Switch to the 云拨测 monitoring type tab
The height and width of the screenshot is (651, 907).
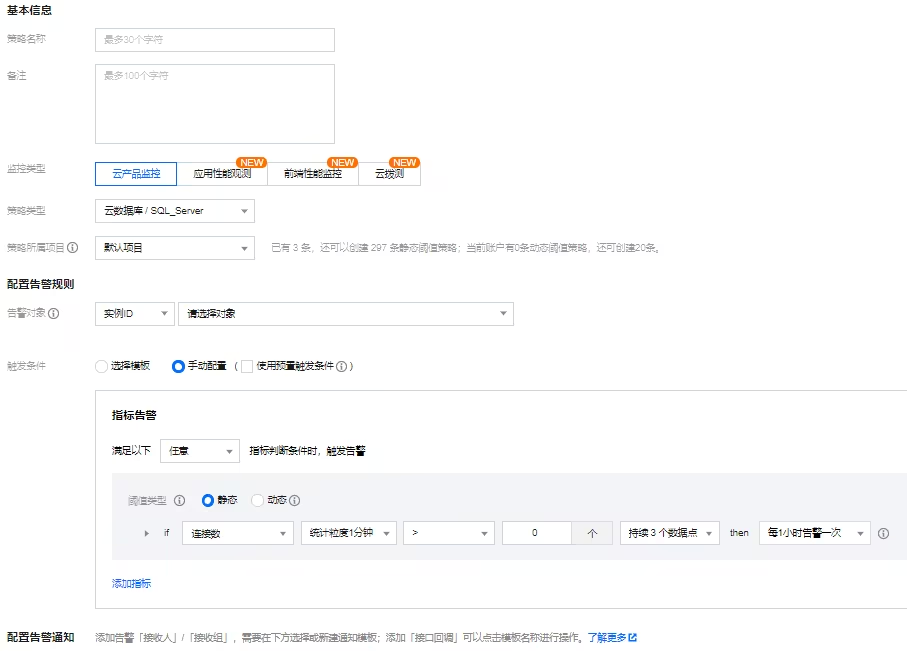tap(389, 174)
